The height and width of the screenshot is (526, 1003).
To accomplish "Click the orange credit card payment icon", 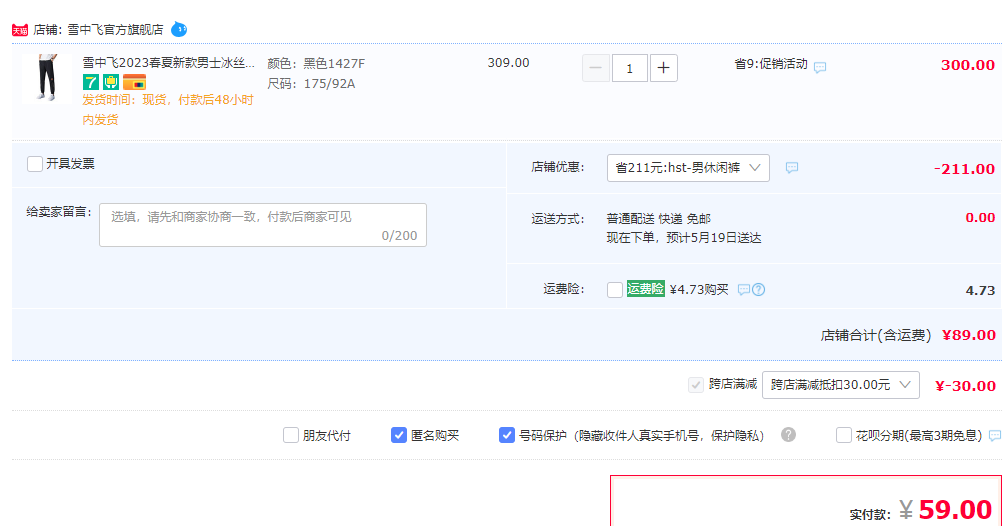I will (x=134, y=82).
